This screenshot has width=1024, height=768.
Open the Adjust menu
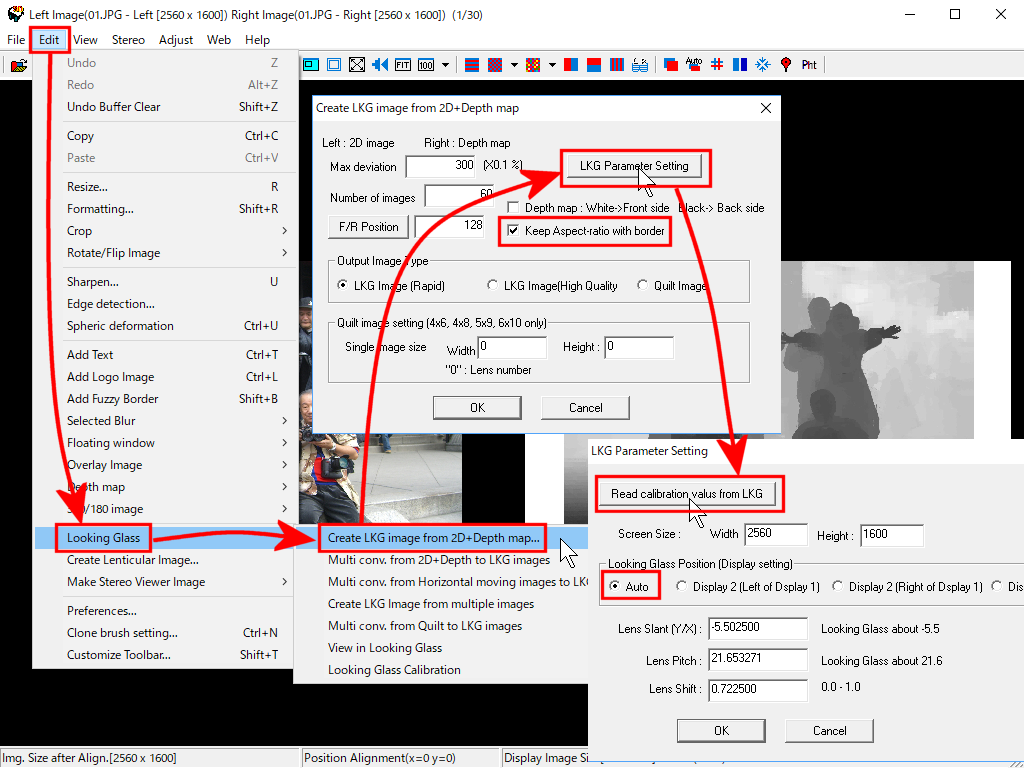(x=176, y=40)
